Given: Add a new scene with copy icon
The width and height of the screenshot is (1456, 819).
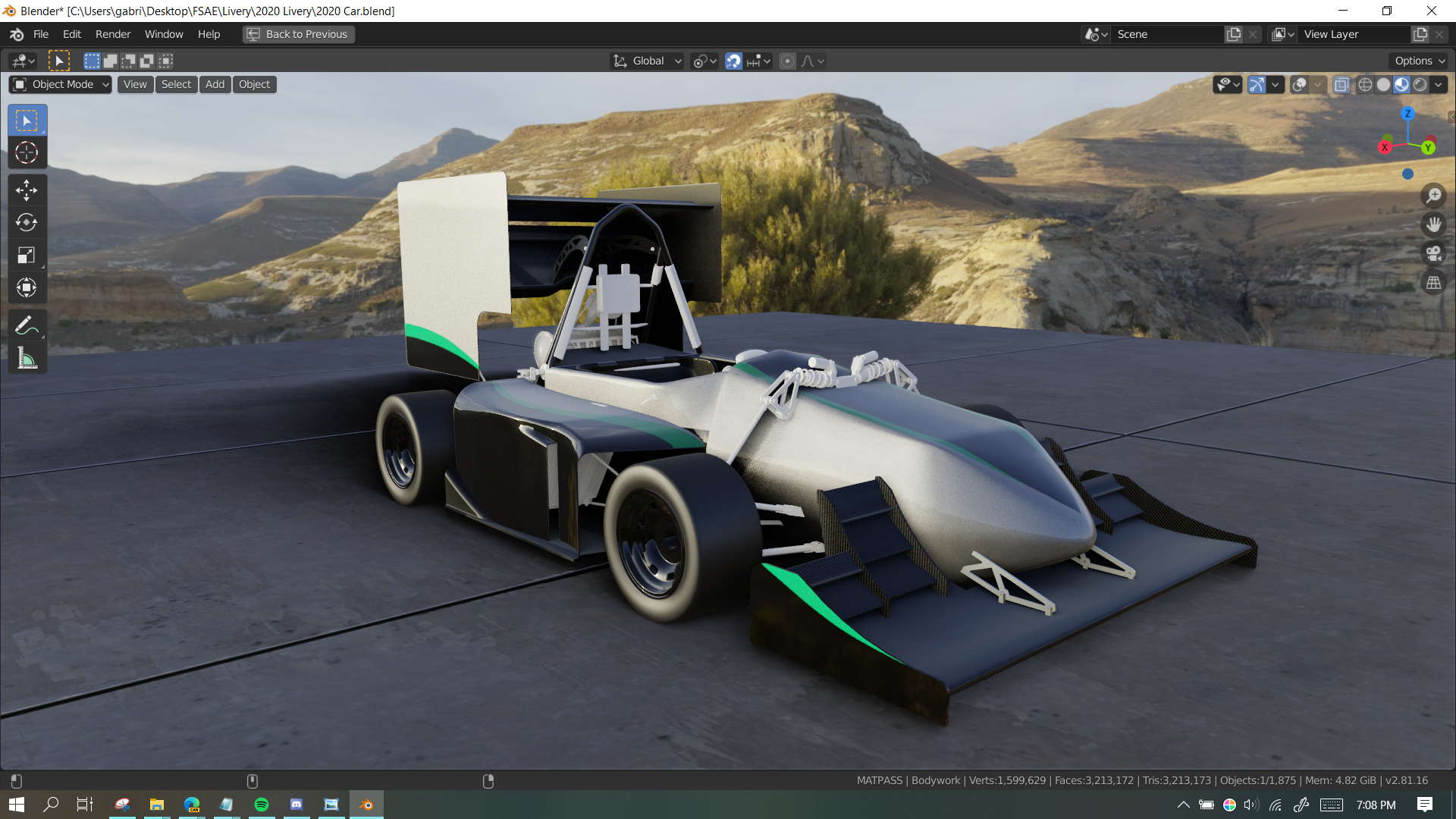Looking at the screenshot, I should click(1234, 34).
